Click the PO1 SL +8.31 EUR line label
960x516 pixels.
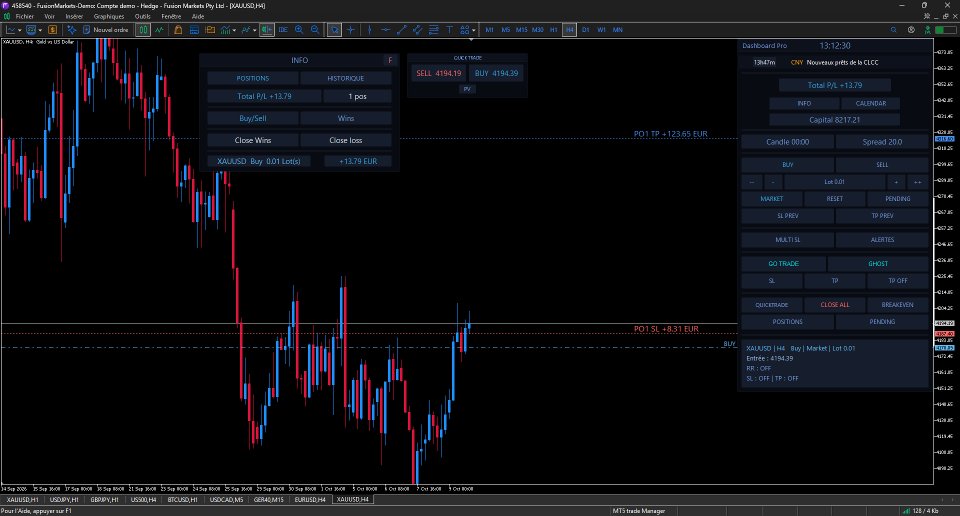point(666,329)
